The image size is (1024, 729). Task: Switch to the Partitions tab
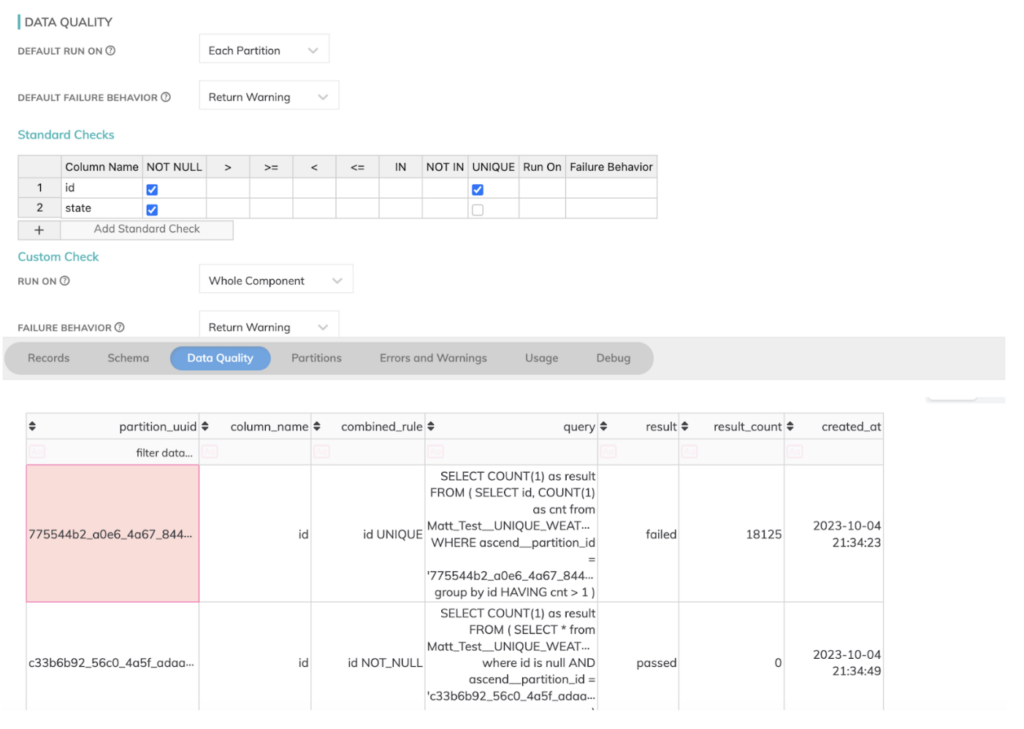316,358
